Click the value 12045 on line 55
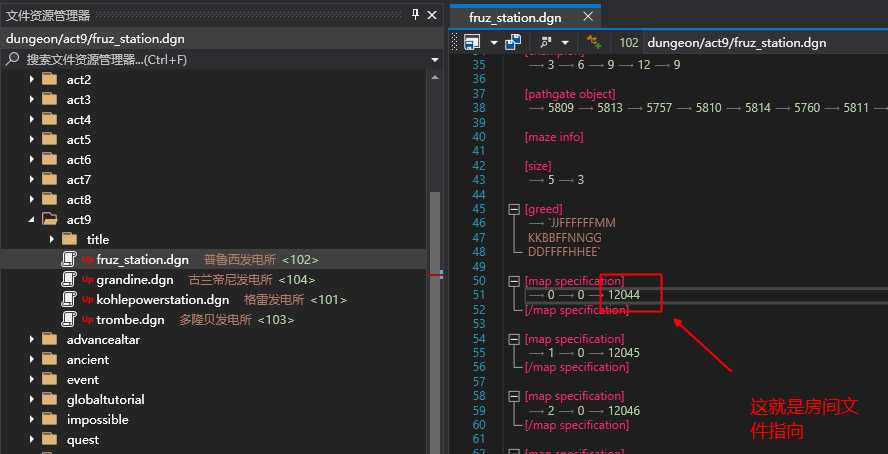The width and height of the screenshot is (888, 454). pos(624,353)
